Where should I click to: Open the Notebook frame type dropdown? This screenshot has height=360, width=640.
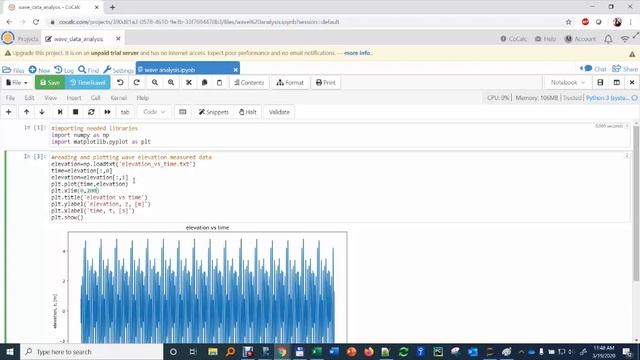pyautogui.click(x=567, y=82)
